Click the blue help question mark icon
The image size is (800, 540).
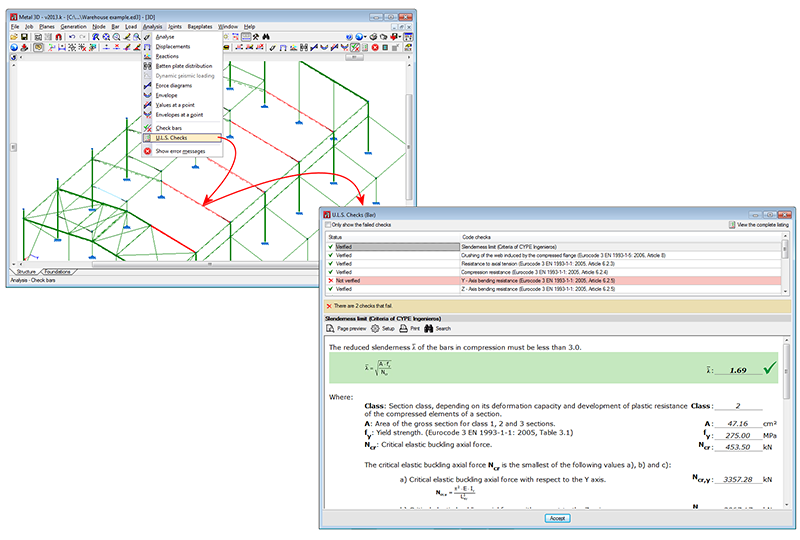tap(349, 37)
